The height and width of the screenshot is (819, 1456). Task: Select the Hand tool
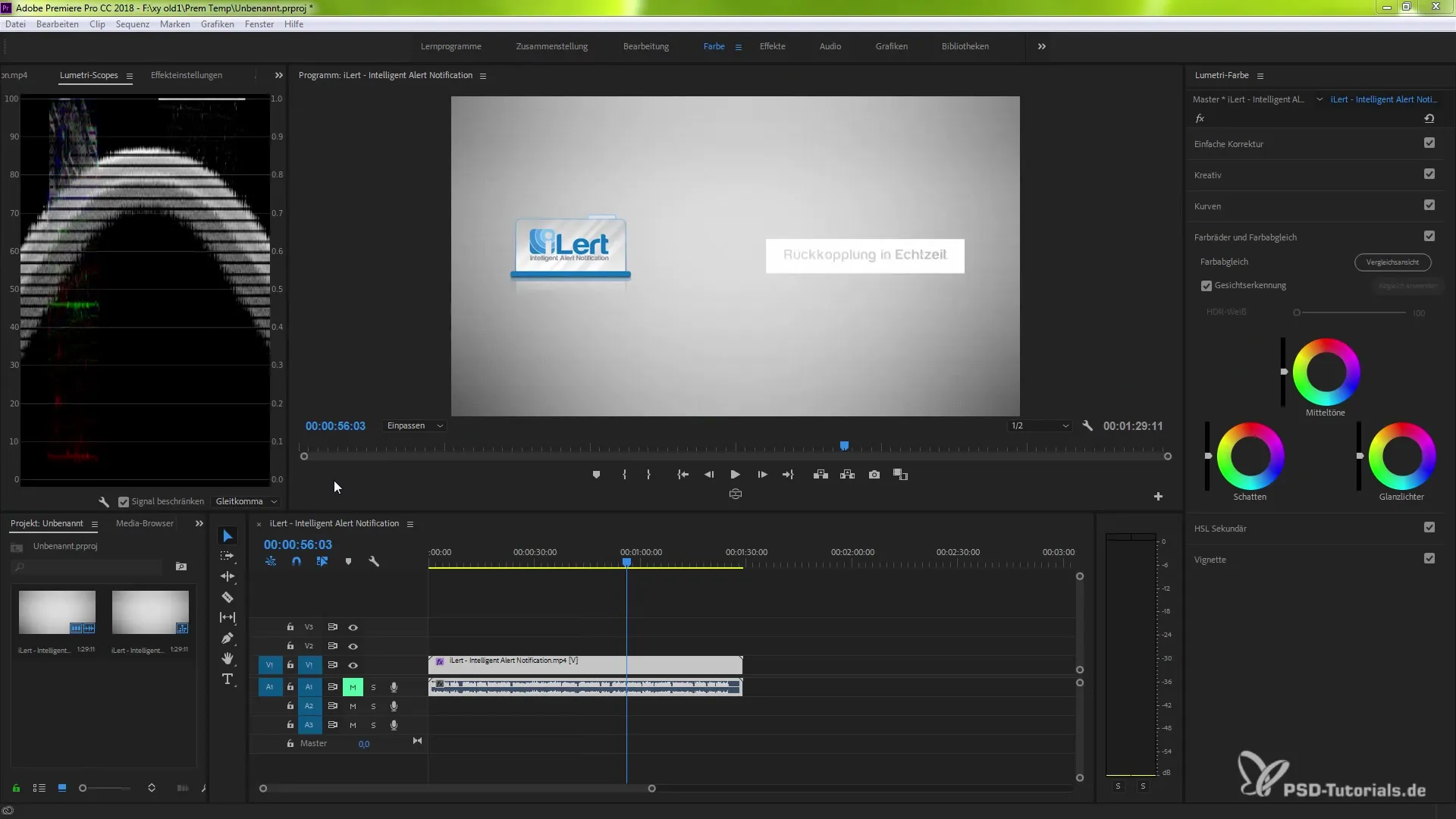tap(227, 658)
